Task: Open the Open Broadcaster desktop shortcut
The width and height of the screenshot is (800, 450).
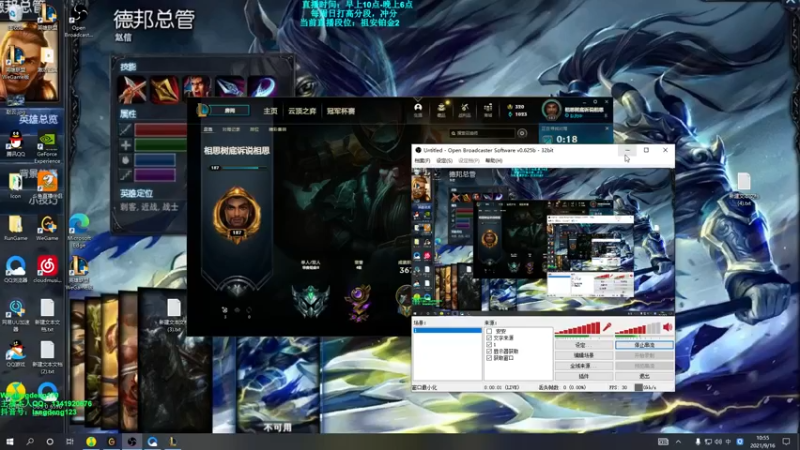Action: [79, 21]
